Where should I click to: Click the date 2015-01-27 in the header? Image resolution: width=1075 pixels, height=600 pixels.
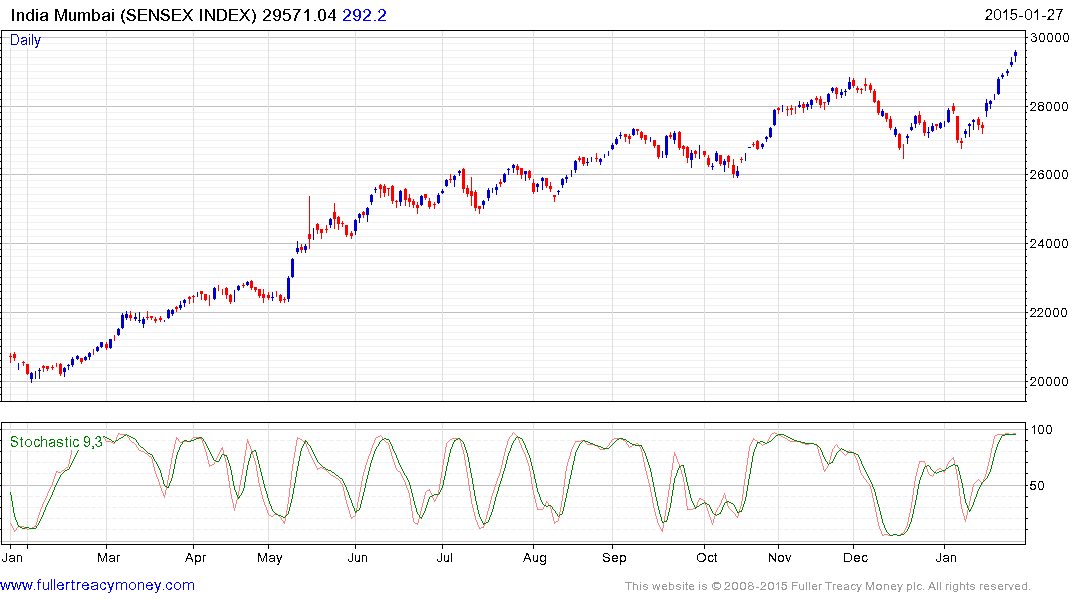point(1024,15)
